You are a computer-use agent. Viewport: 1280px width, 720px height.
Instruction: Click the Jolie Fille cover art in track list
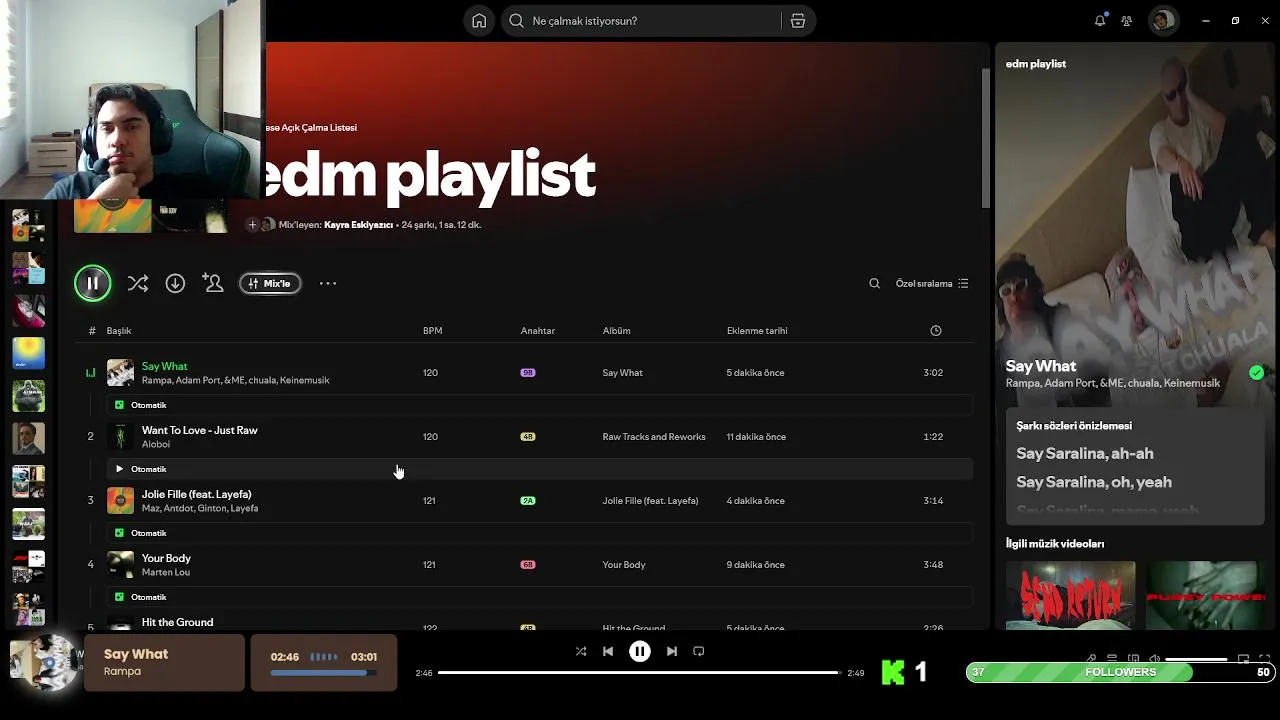(120, 501)
